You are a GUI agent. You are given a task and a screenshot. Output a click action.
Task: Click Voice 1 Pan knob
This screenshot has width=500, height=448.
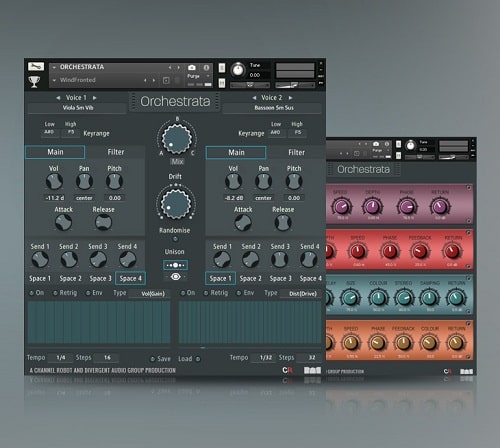[84, 182]
